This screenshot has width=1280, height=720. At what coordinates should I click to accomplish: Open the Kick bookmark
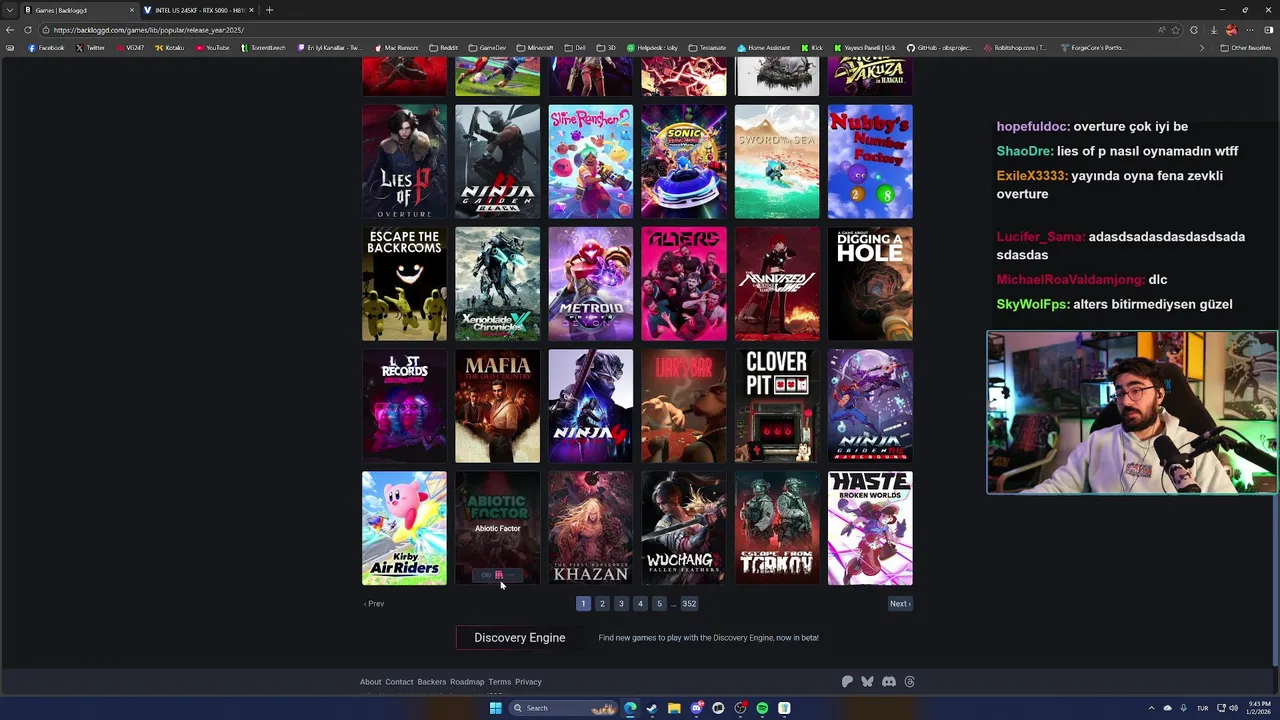[x=813, y=48]
